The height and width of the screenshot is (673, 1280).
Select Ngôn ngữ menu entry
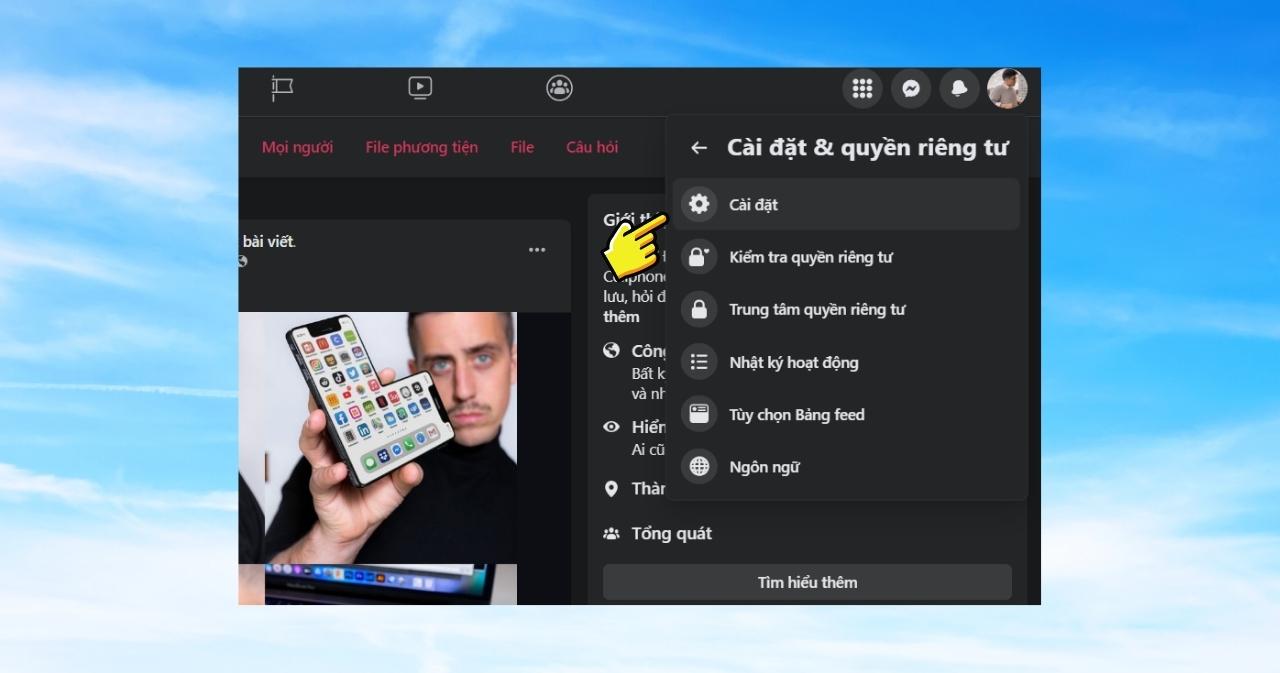(x=846, y=466)
